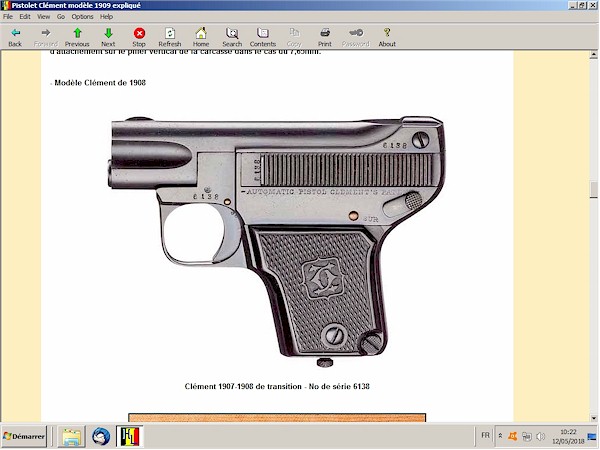
Task: Click the network tray icon
Action: [x=527, y=436]
